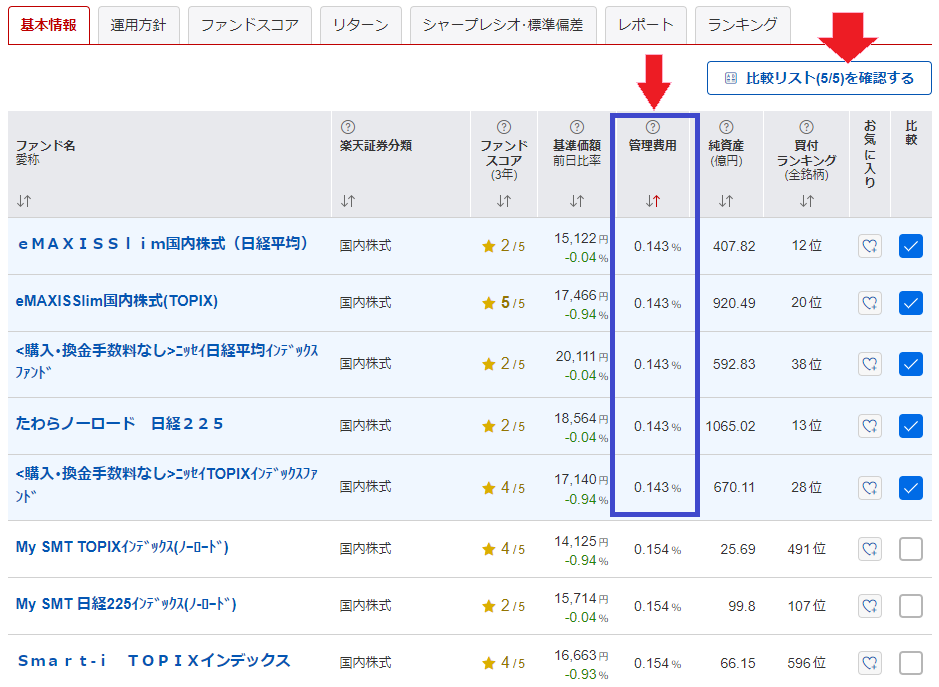
Task: Click 5/5 score of eMAXISSlim国内株式(TOPIX)
Action: 504,303
